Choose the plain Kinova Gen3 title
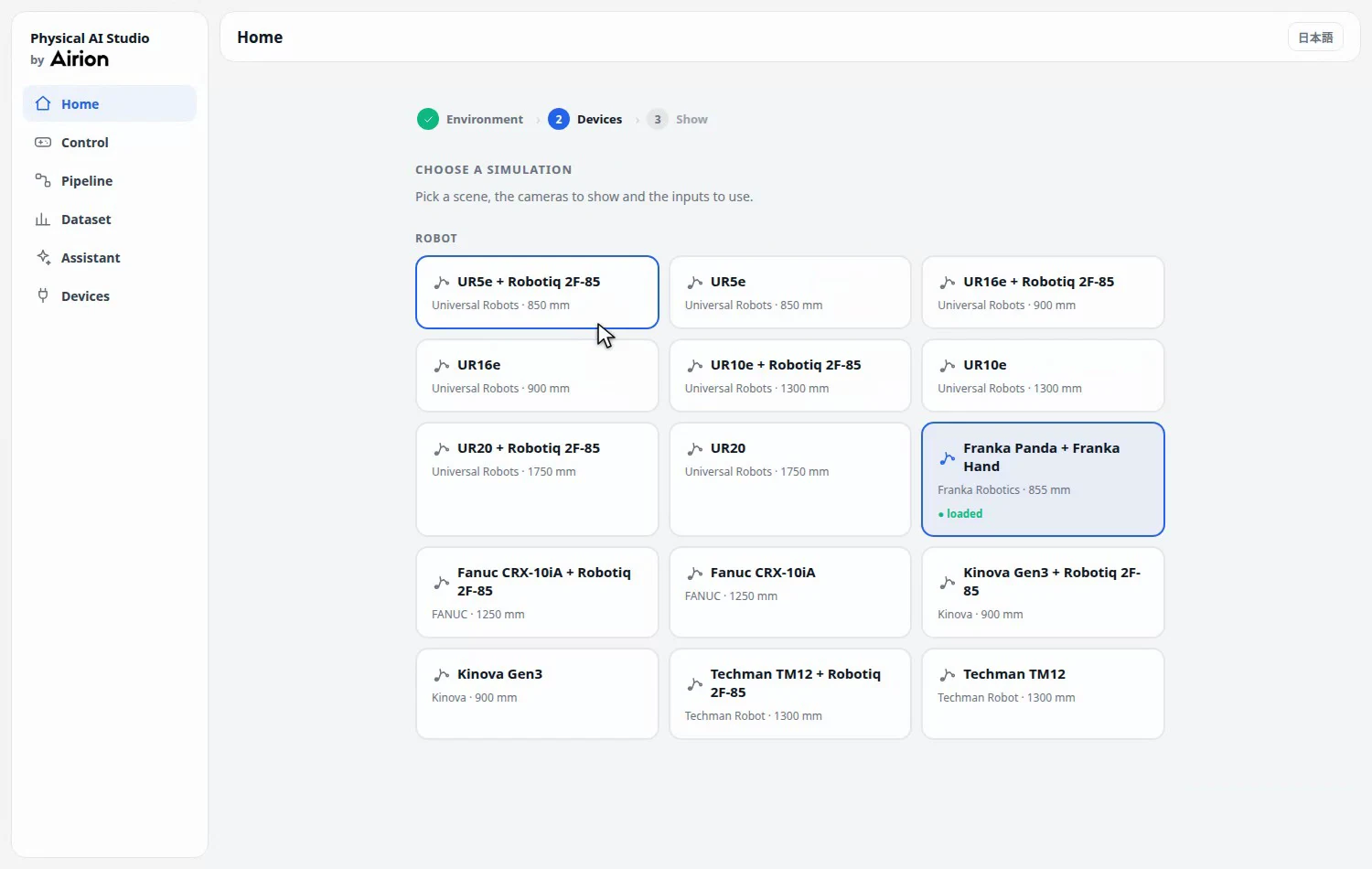1372x869 pixels. click(499, 674)
